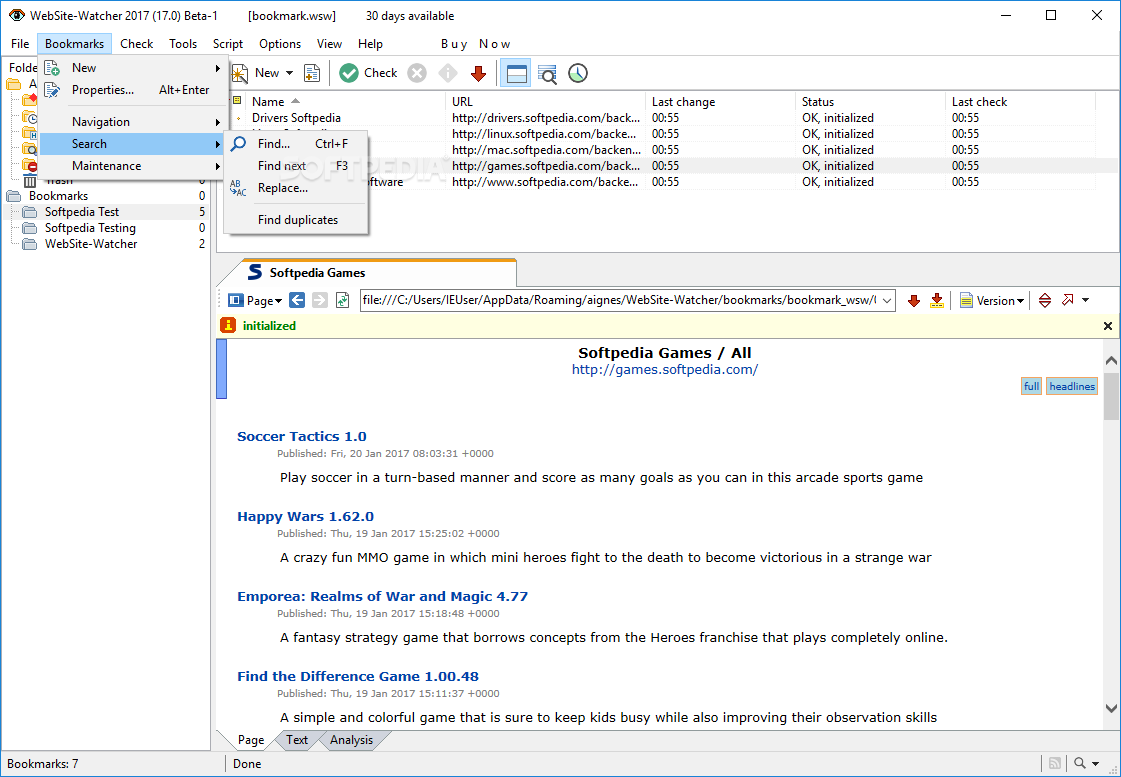Click the file path address field
Screen dimensions: 1121x777
pyautogui.click(x=619, y=300)
